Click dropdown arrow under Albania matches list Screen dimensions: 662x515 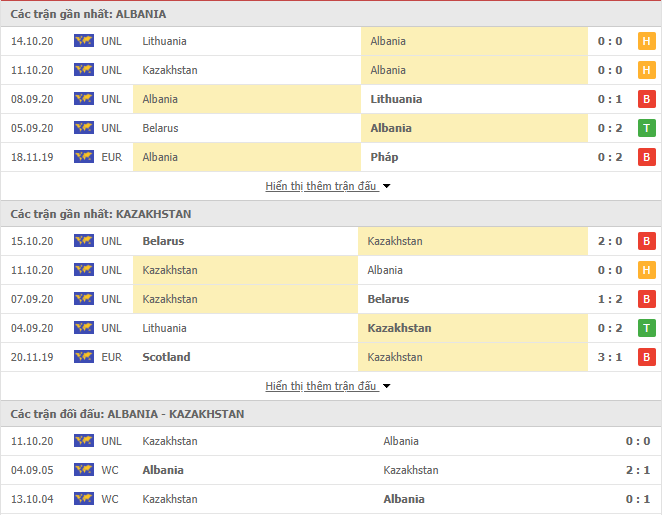click(x=386, y=186)
